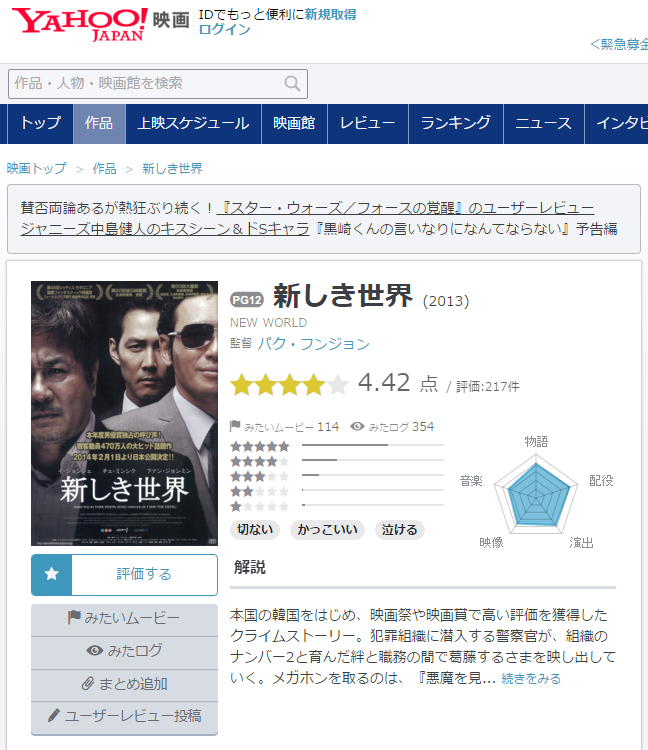This screenshot has width=648, height=750.
Task: Mark as watched with みたログ button
Action: click(124, 652)
